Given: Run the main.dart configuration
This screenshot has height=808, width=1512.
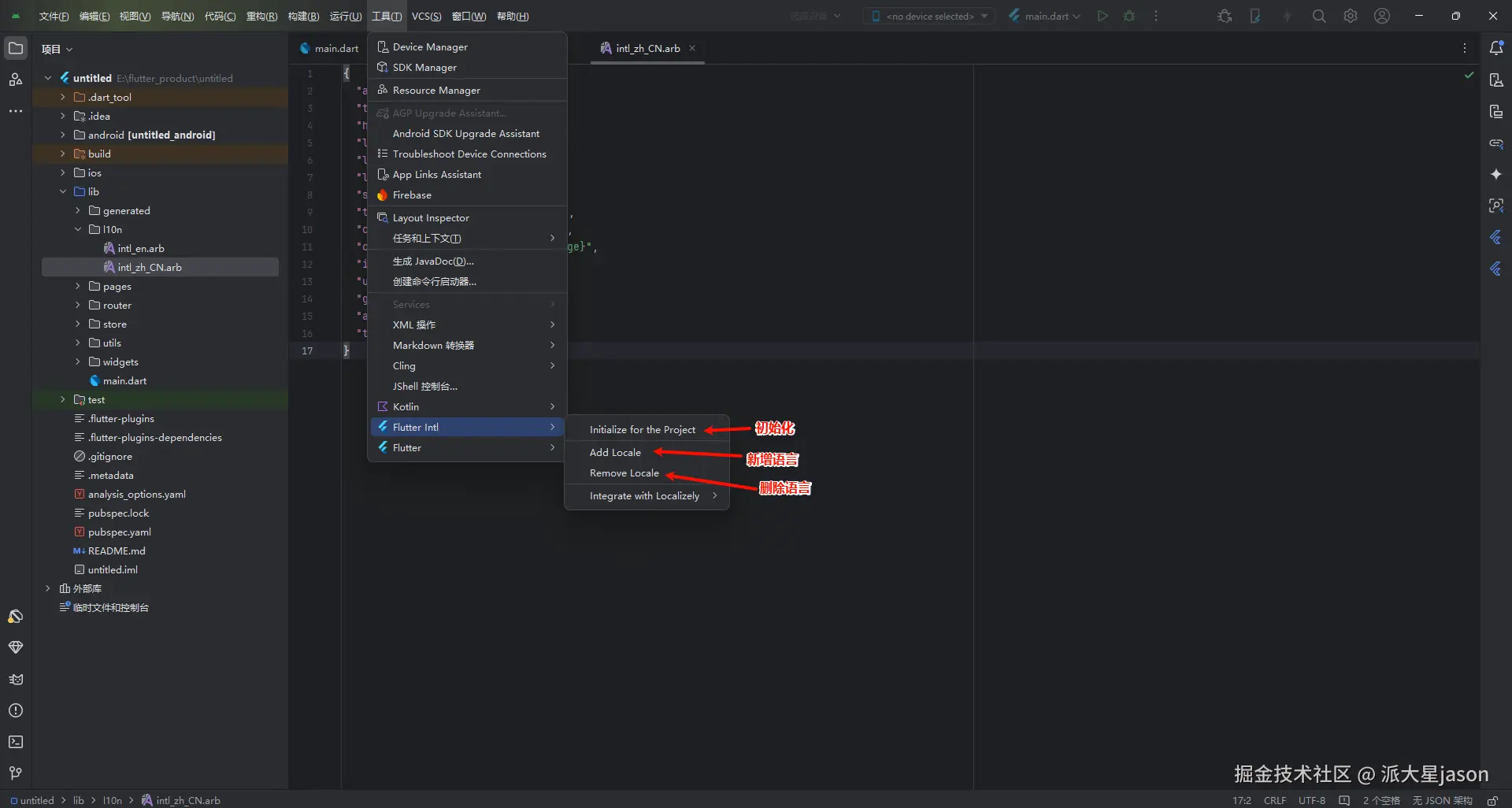Looking at the screenshot, I should (x=1102, y=16).
